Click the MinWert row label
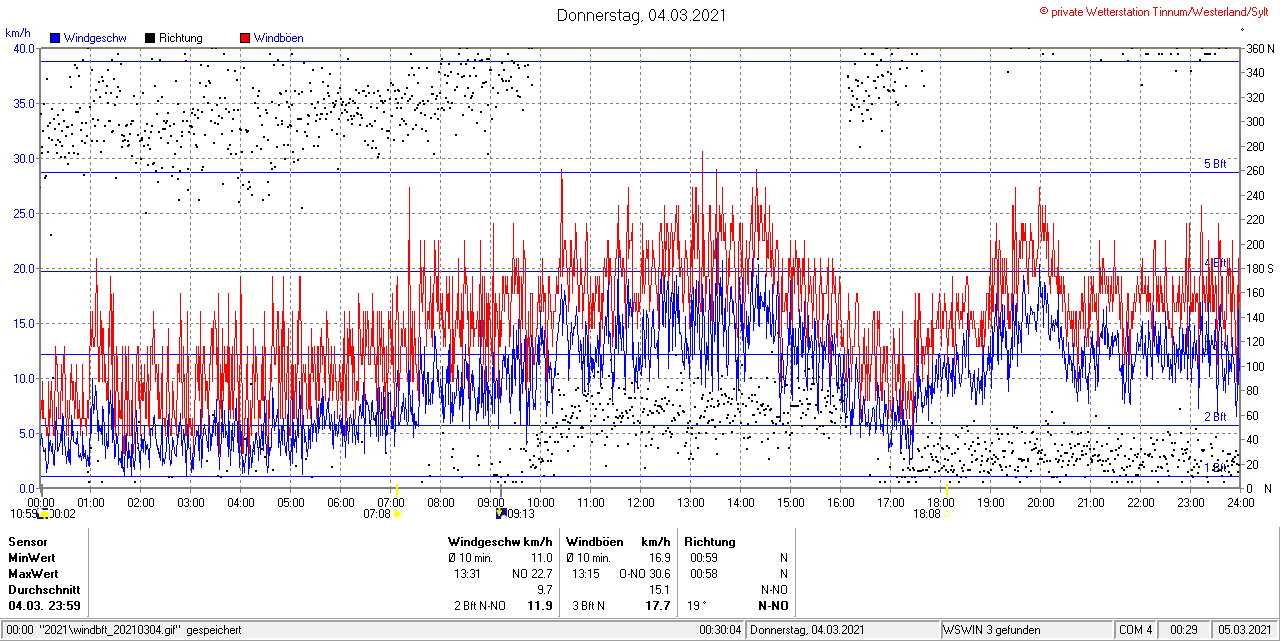 [32, 557]
